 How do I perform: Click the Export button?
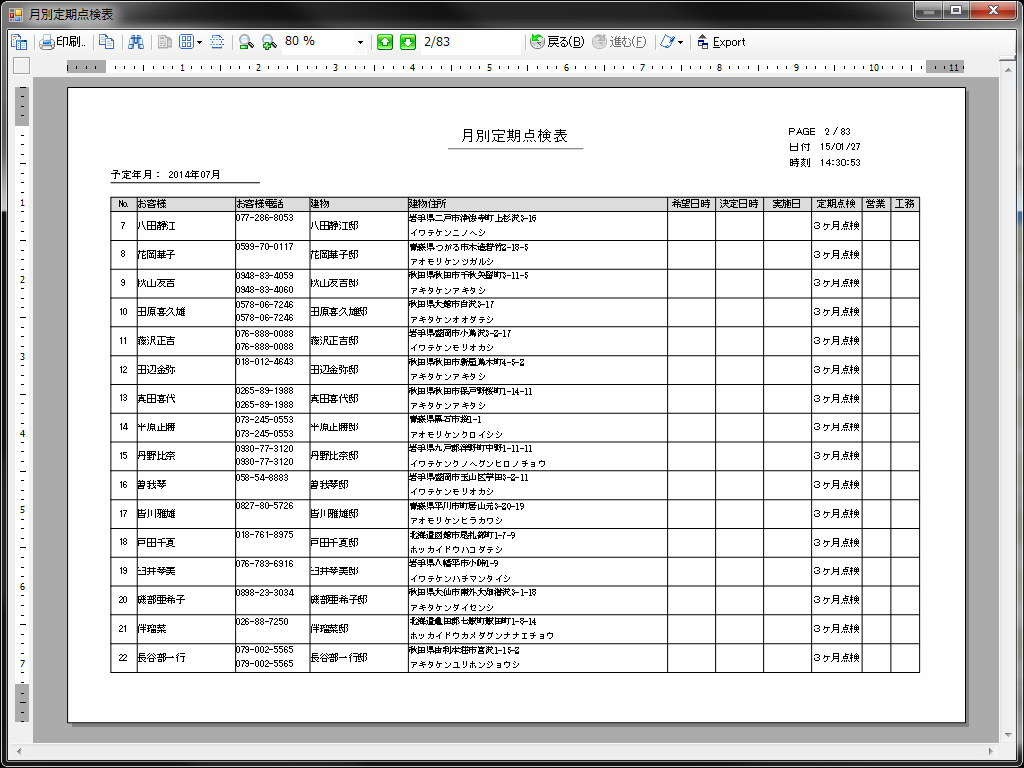[x=721, y=42]
